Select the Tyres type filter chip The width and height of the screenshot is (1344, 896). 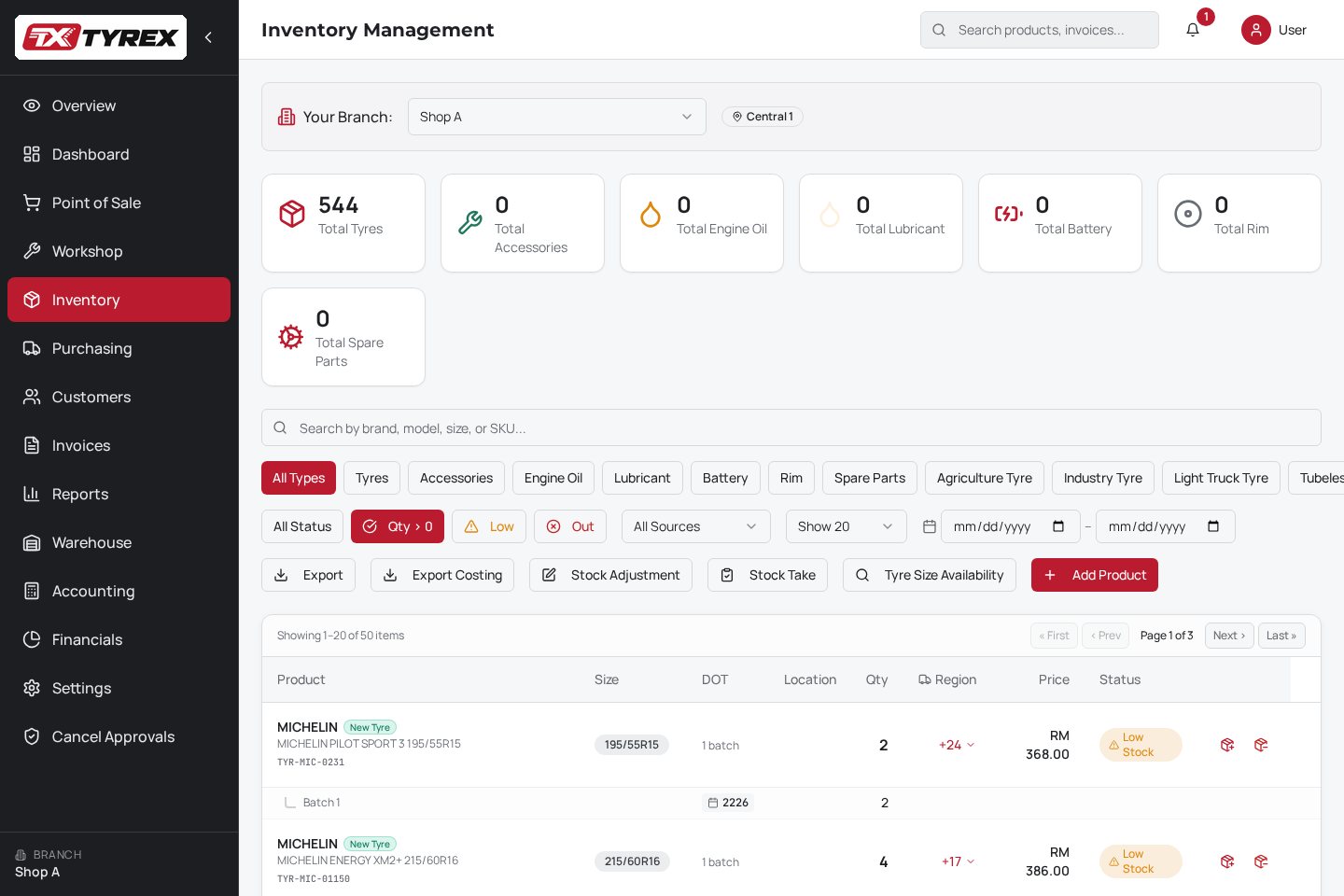[372, 478]
